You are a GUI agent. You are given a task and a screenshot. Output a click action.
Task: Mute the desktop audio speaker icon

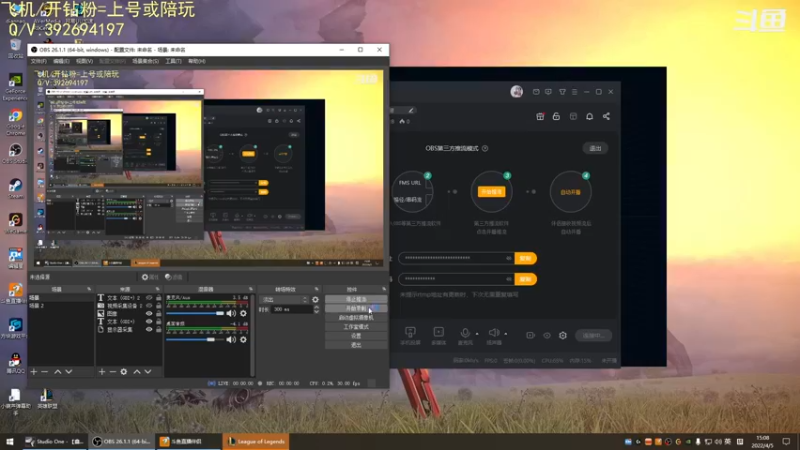pyautogui.click(x=231, y=339)
